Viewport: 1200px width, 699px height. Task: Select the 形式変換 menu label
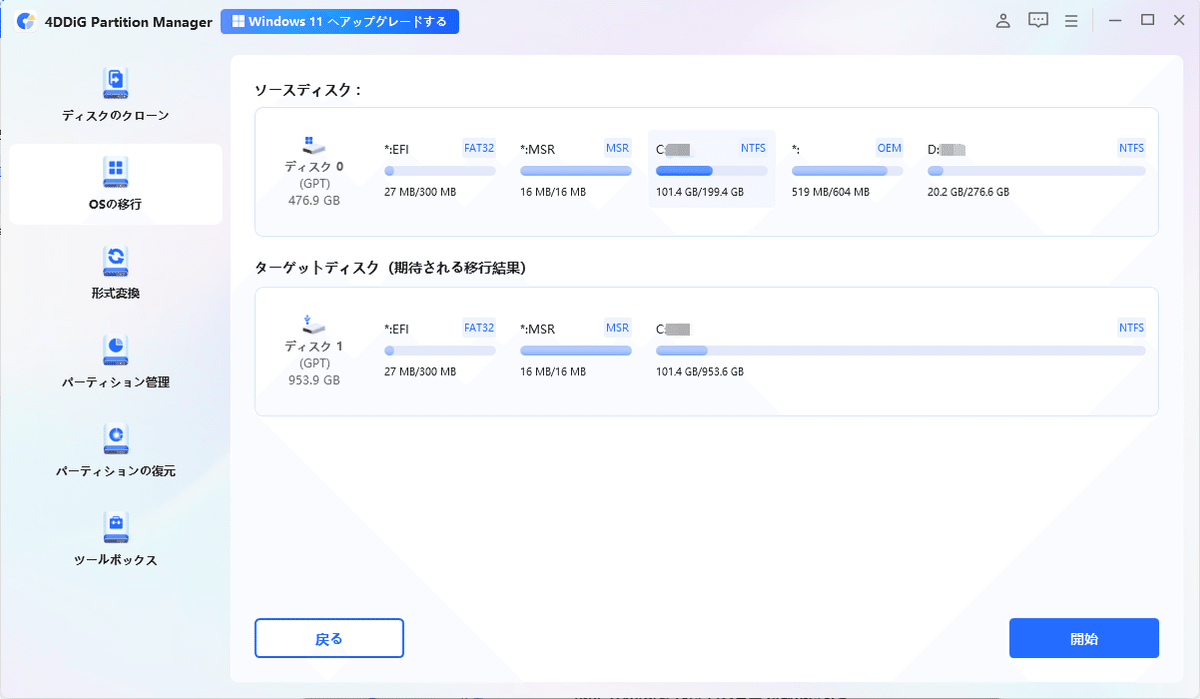(116, 294)
